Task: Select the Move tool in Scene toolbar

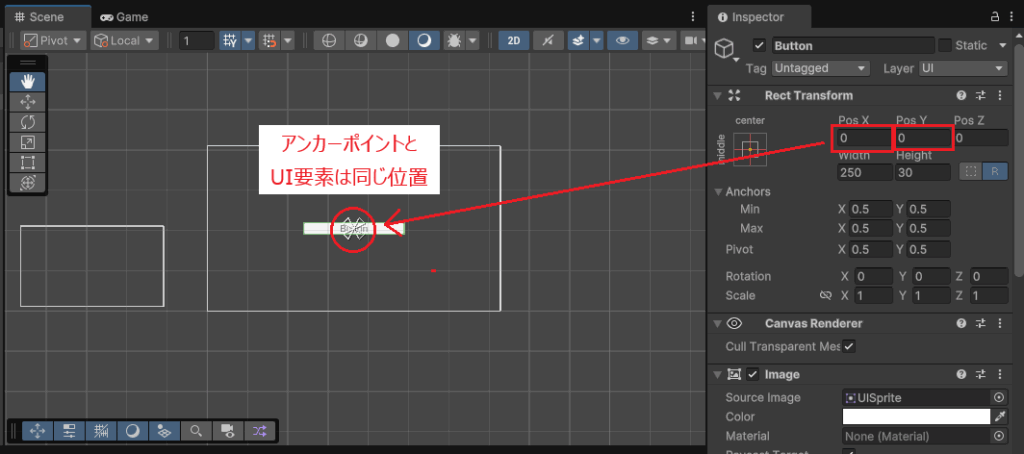Action: (x=27, y=102)
